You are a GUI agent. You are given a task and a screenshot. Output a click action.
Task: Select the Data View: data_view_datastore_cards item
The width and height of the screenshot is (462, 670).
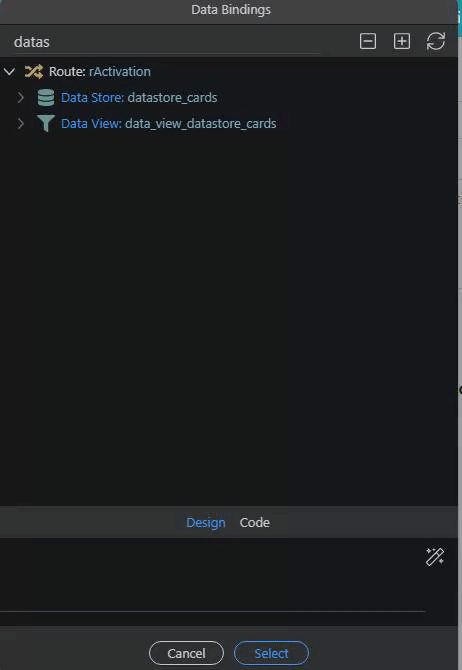pos(168,123)
